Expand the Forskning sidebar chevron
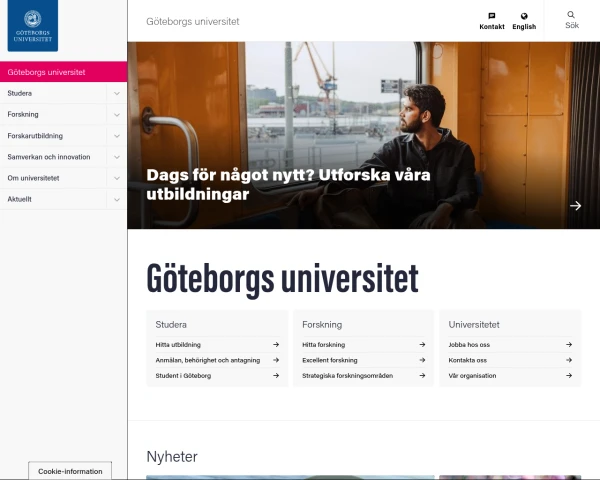This screenshot has height=480, width=600. tap(117, 114)
